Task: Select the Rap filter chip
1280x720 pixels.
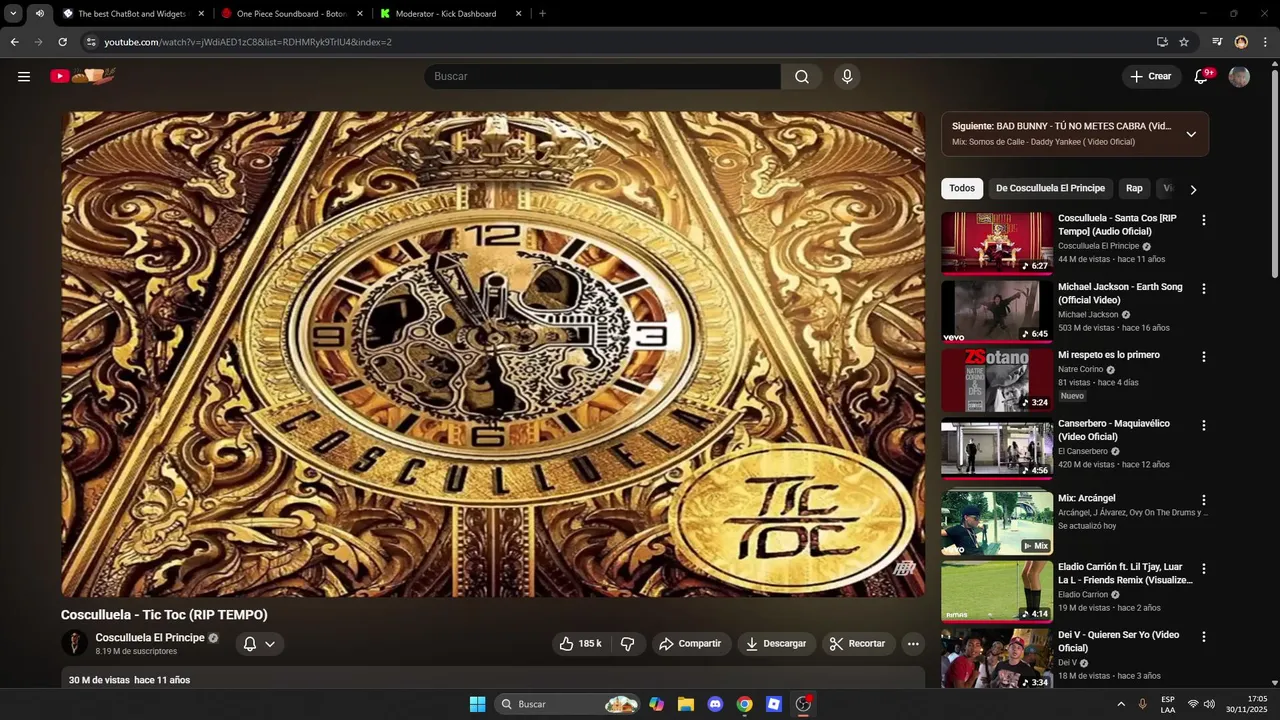Action: click(1134, 188)
